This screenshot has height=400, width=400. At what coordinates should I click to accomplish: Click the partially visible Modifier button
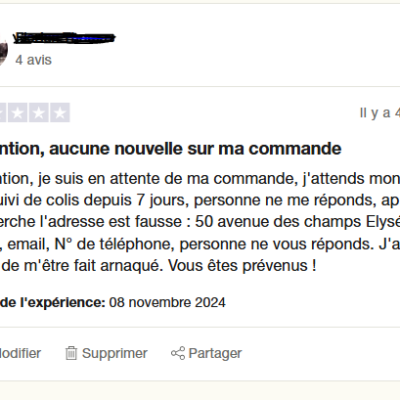(x=20, y=353)
